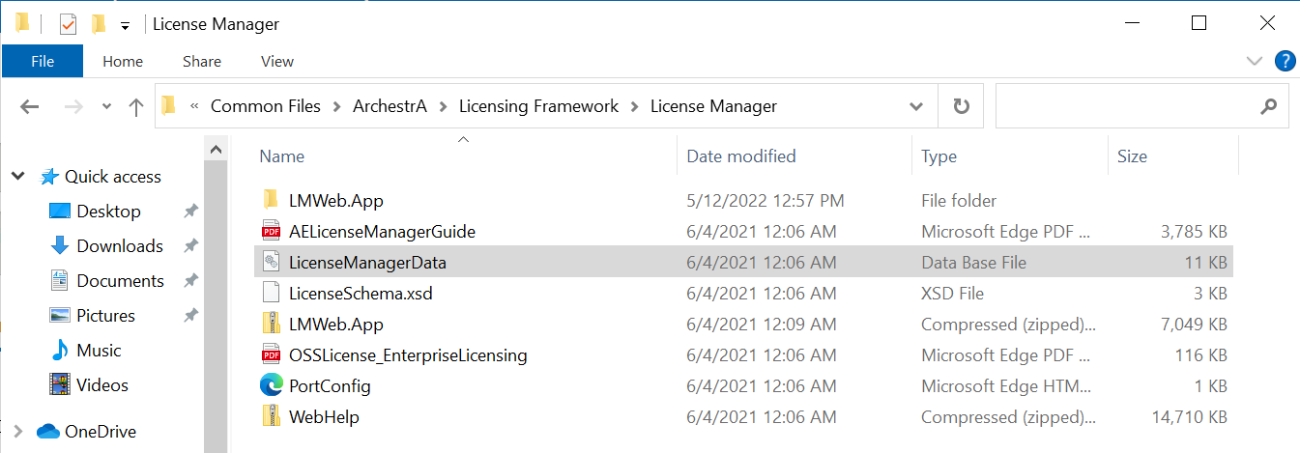Select Quick access in the navigation pane
The width and height of the screenshot is (1307, 453).
coord(113,176)
